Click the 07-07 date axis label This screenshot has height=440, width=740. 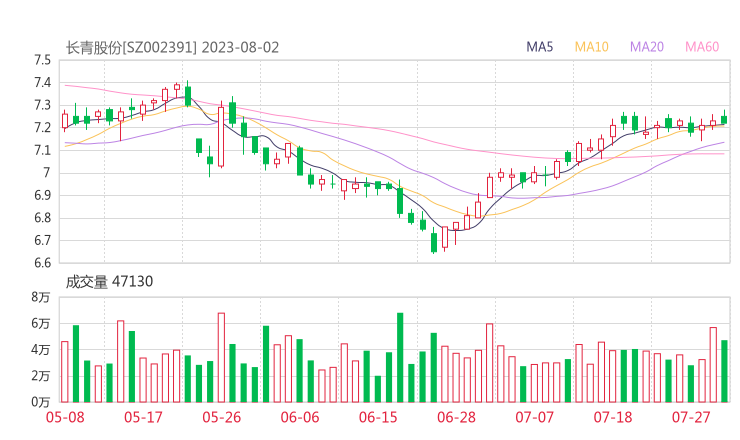point(534,417)
